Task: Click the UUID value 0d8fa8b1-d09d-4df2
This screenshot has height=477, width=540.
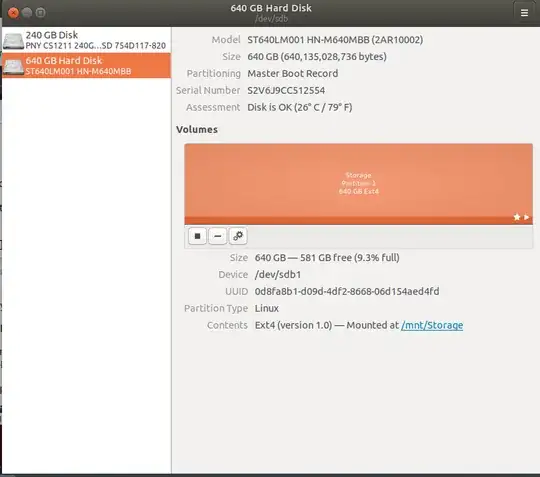Action: click(347, 291)
